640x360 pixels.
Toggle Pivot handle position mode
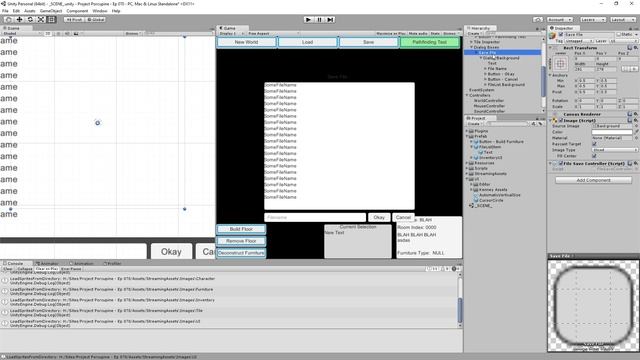point(74,20)
